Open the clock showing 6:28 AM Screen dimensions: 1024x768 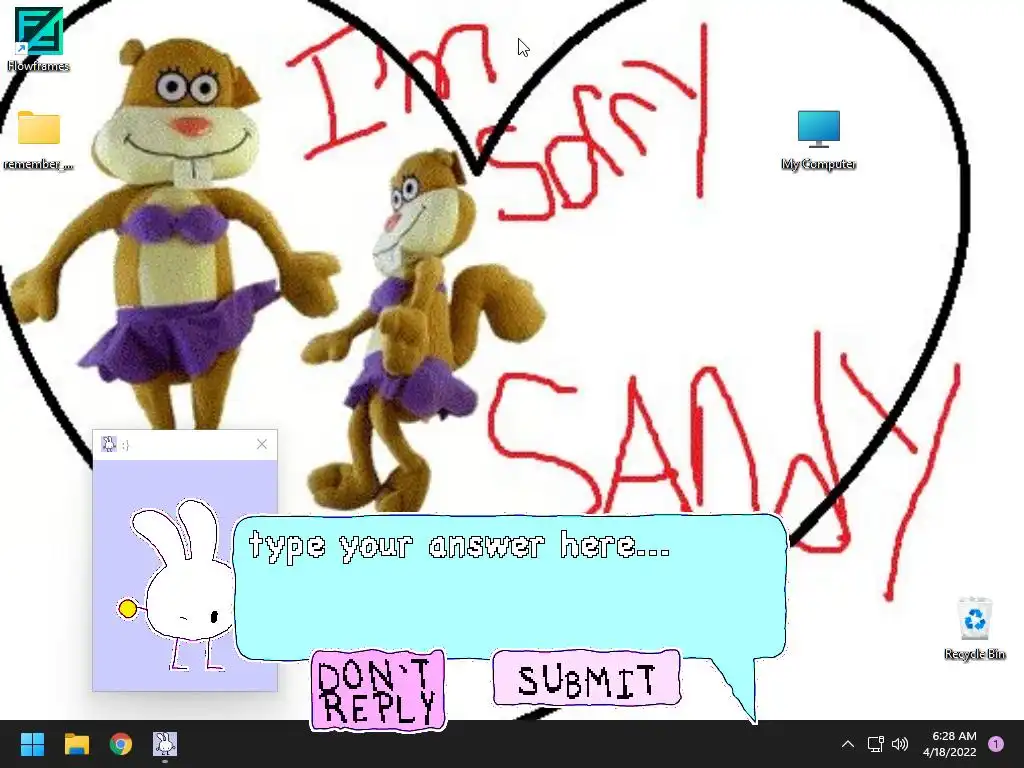[950, 744]
